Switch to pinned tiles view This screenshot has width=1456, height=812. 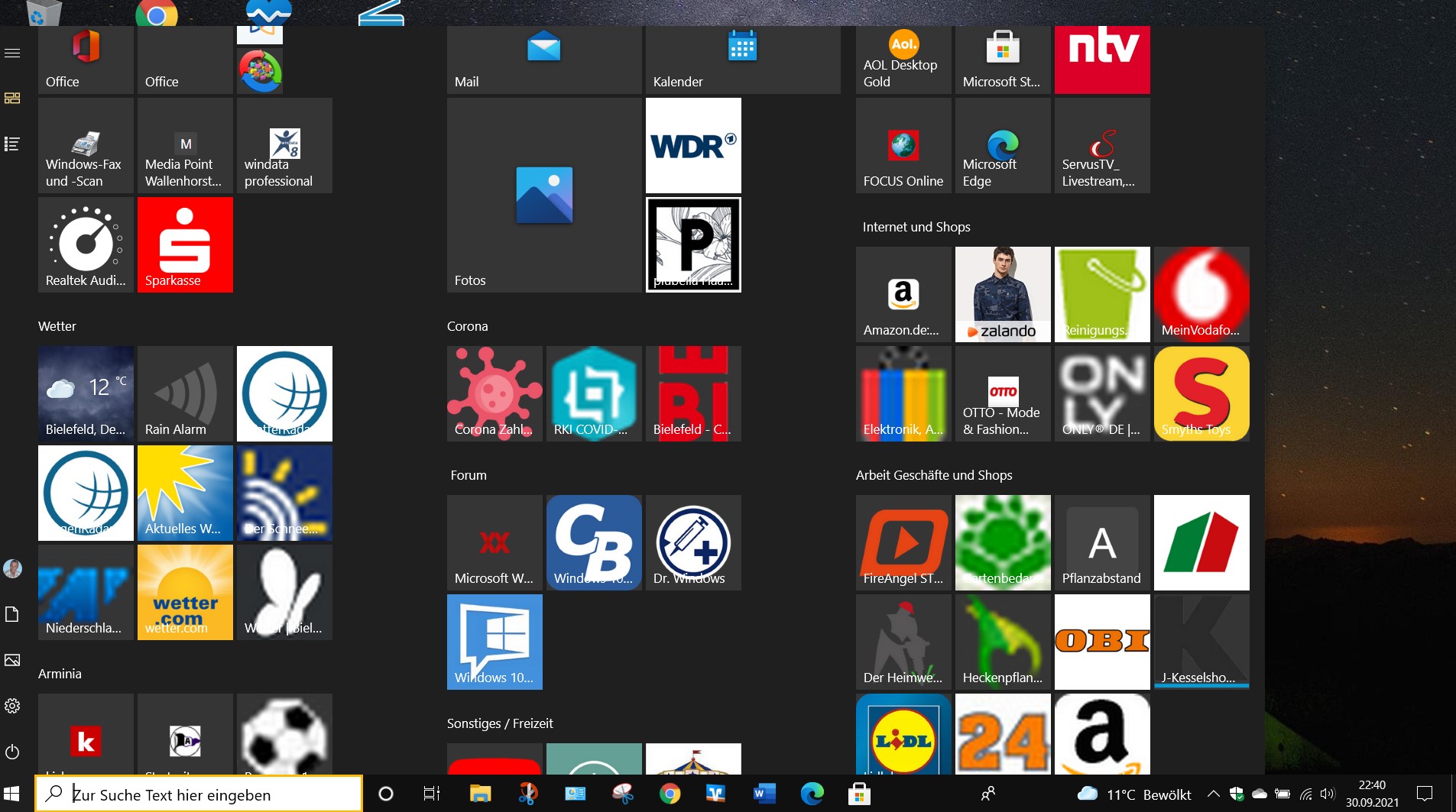[12, 99]
